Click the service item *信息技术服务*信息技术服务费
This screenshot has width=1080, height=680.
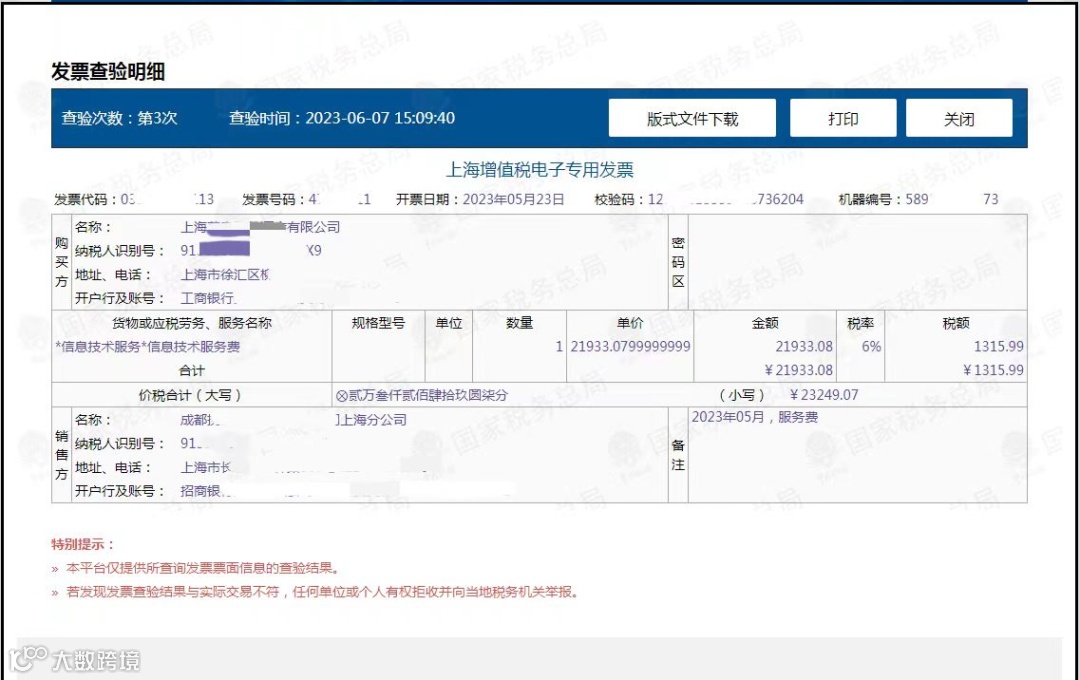coord(148,347)
